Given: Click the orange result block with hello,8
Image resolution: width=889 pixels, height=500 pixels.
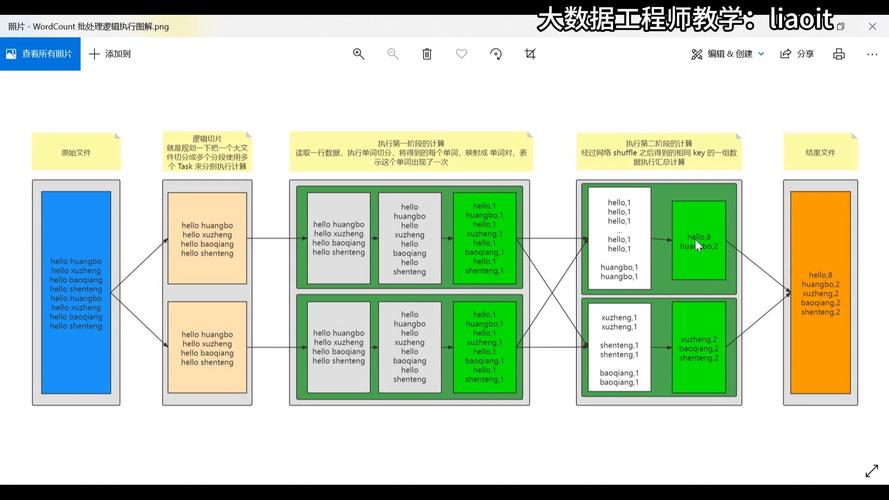Looking at the screenshot, I should tap(820, 293).
